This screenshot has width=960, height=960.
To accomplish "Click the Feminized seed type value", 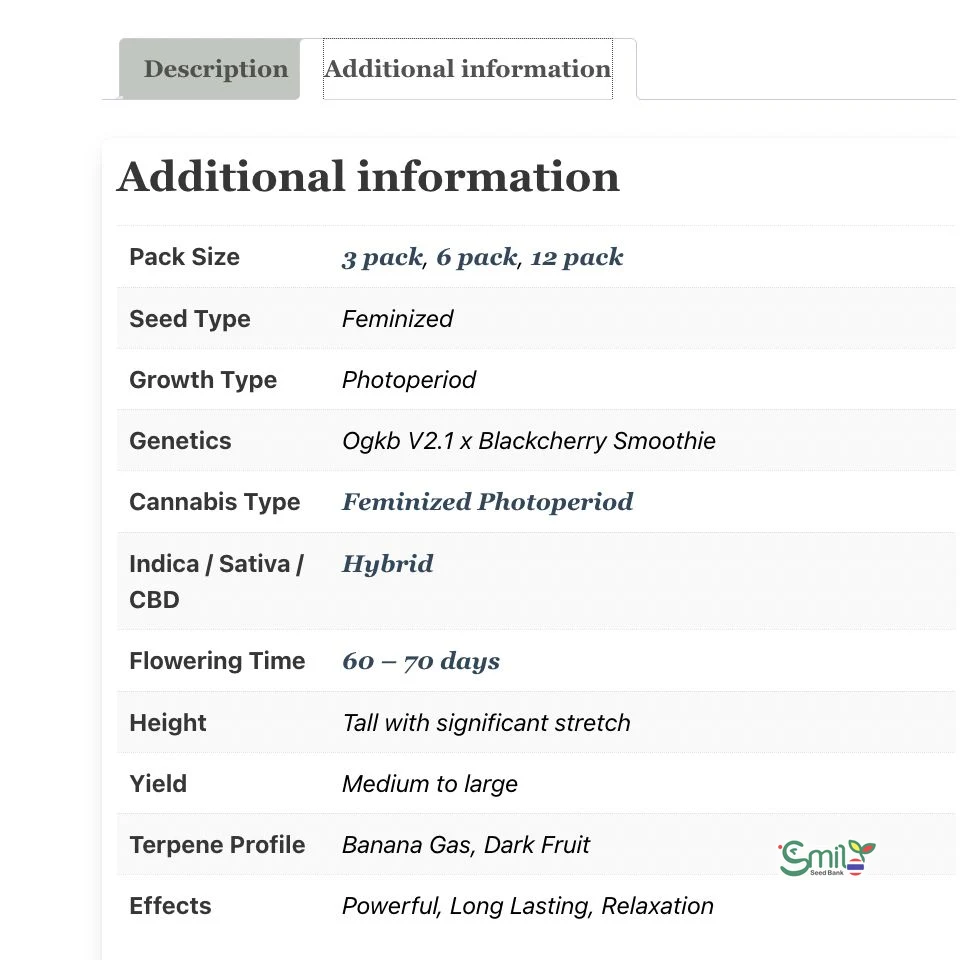I will [397, 319].
